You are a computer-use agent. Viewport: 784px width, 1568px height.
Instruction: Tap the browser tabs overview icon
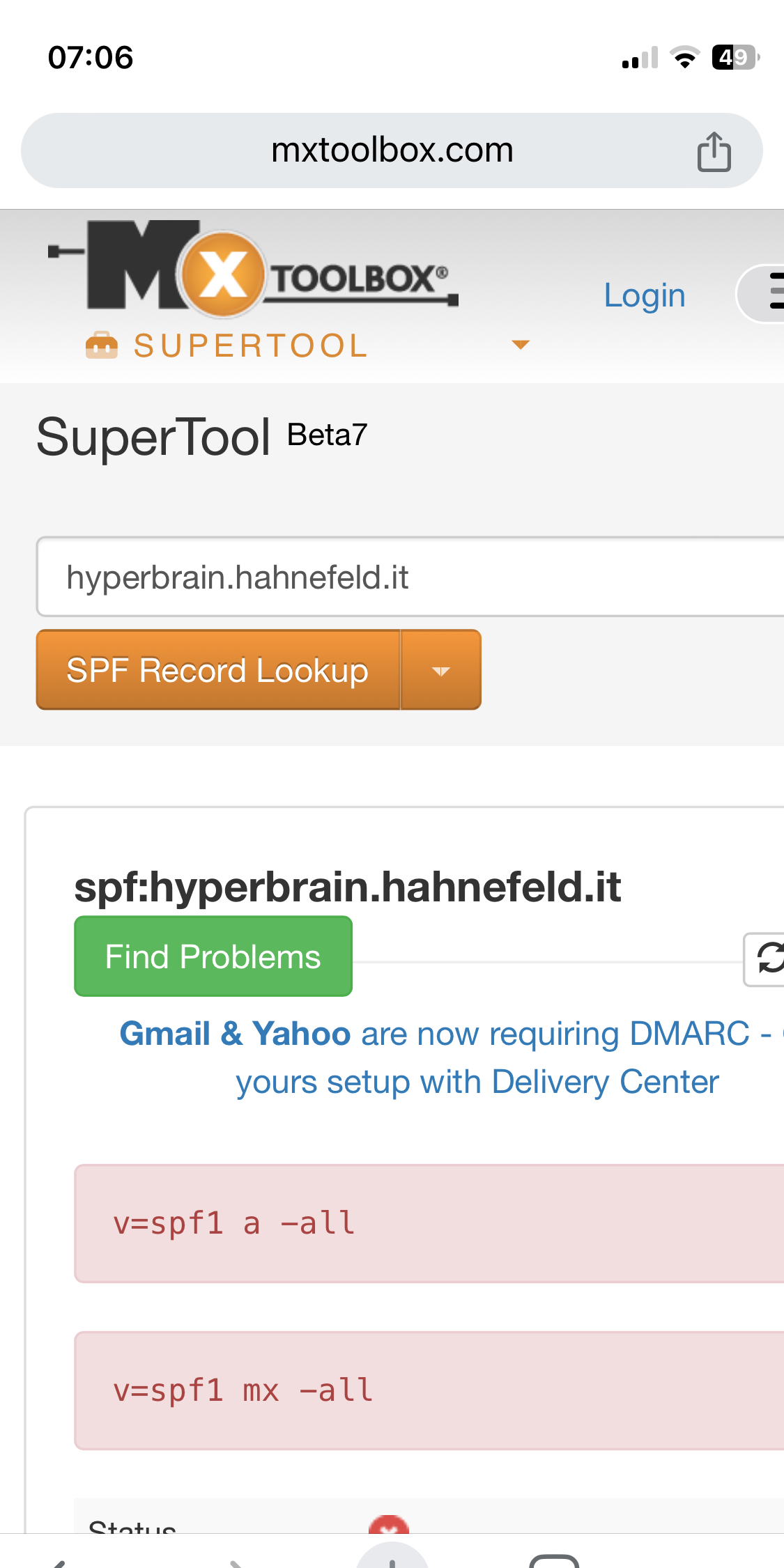tap(554, 1560)
